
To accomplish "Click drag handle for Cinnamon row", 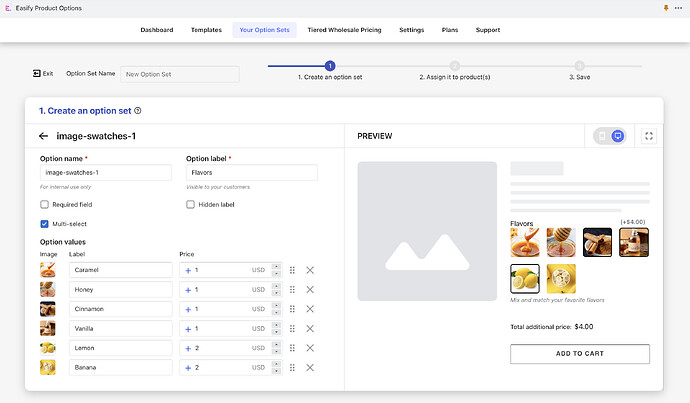I will point(292,309).
